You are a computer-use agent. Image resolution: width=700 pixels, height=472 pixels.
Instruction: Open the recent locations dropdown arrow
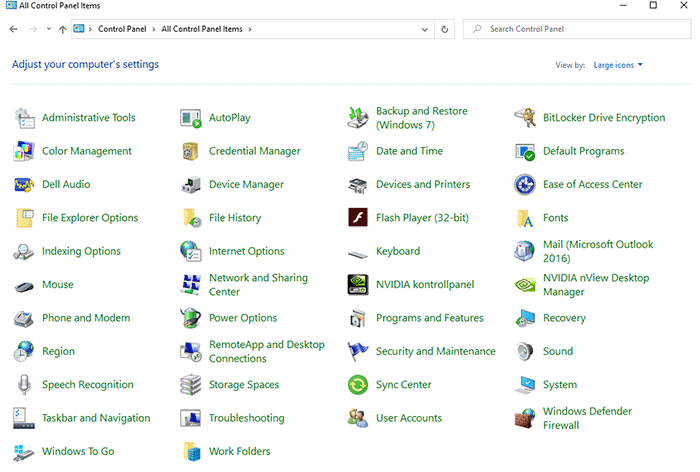pos(49,29)
